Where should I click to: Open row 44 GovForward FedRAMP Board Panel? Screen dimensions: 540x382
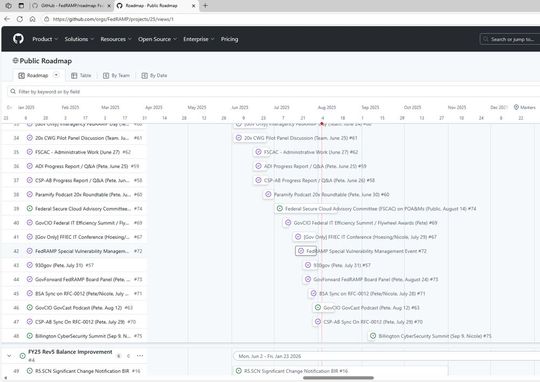[x=83, y=279]
